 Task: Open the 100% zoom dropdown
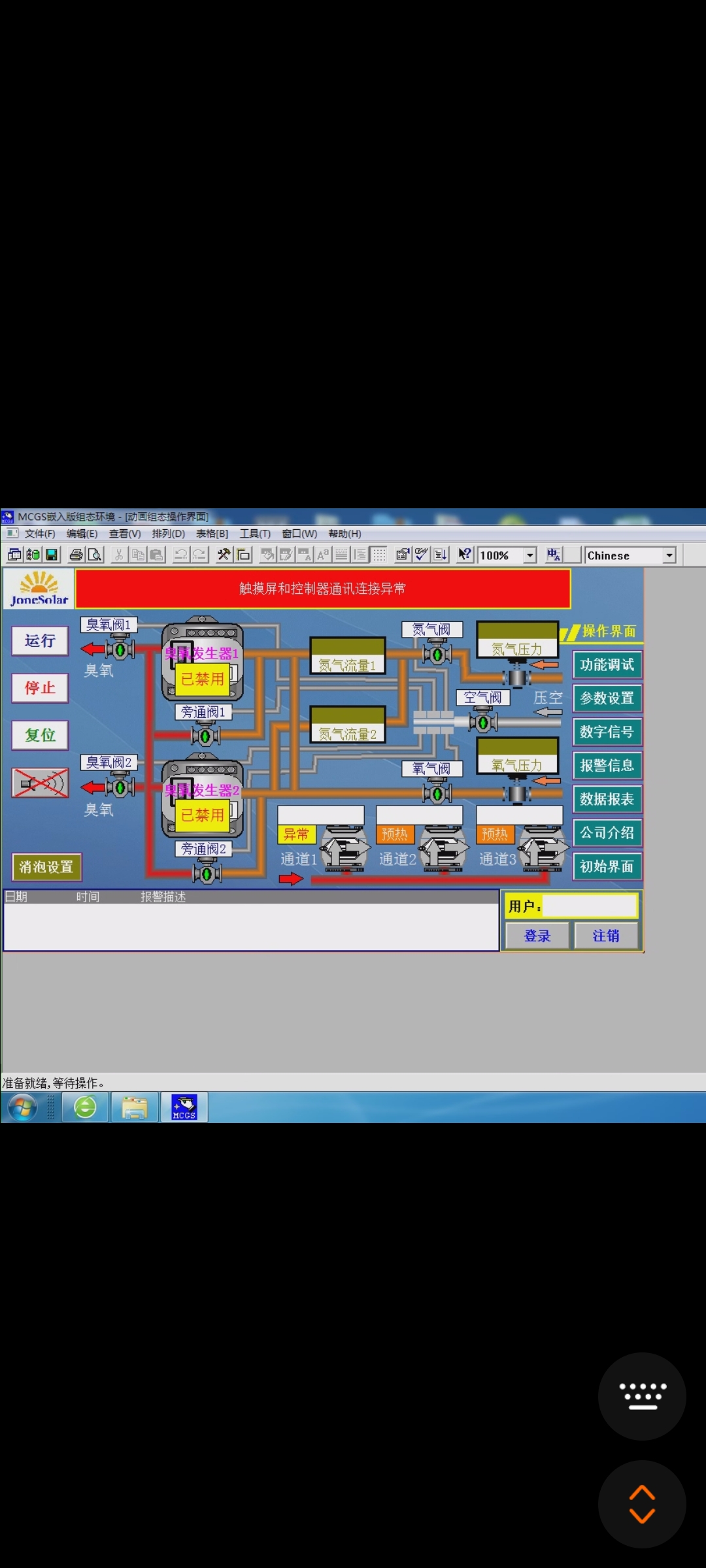[530, 555]
